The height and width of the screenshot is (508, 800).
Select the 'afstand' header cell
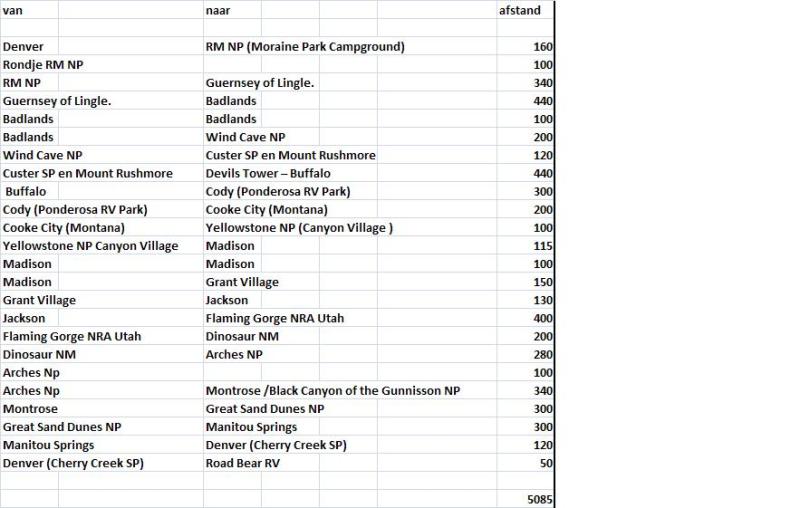click(522, 9)
